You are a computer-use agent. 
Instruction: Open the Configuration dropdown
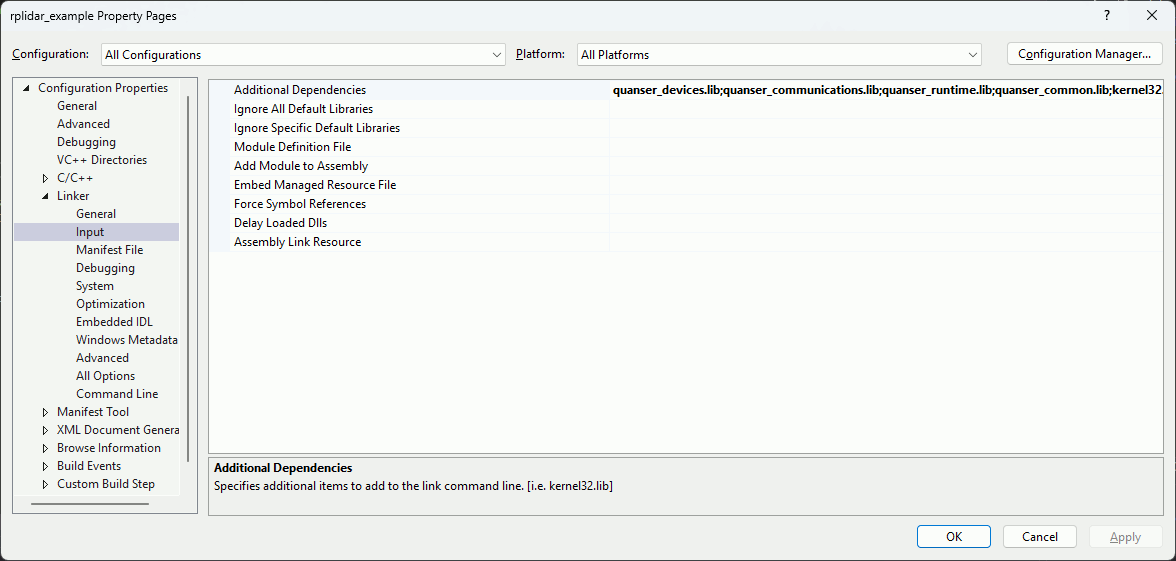[x=304, y=55]
